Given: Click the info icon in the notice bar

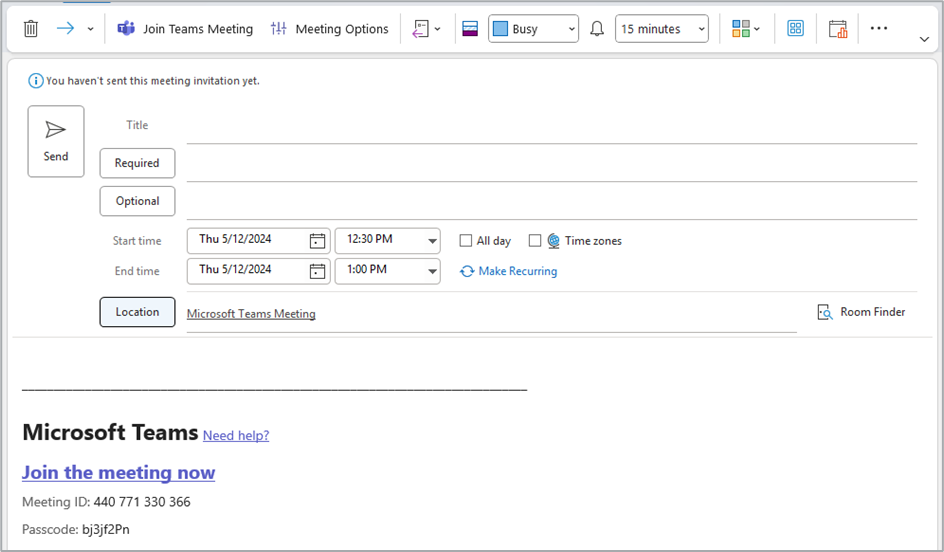Looking at the screenshot, I should [x=36, y=81].
